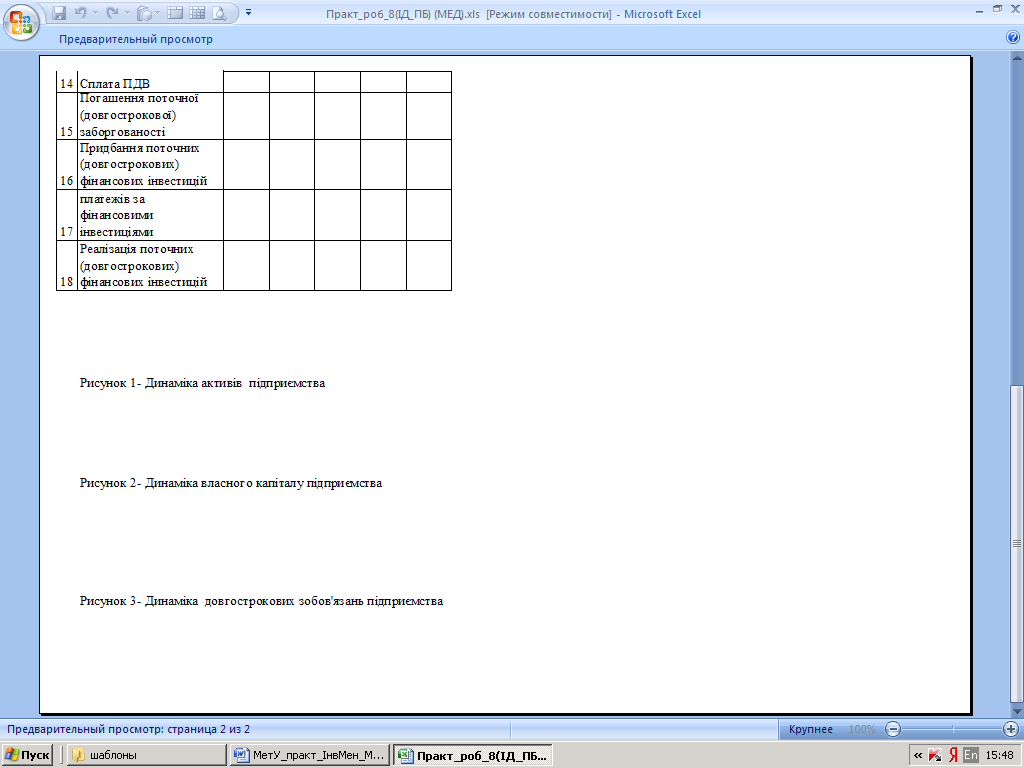Open the dropdown arrow beside shapes icon
This screenshot has height=768, width=1024.
158,13
